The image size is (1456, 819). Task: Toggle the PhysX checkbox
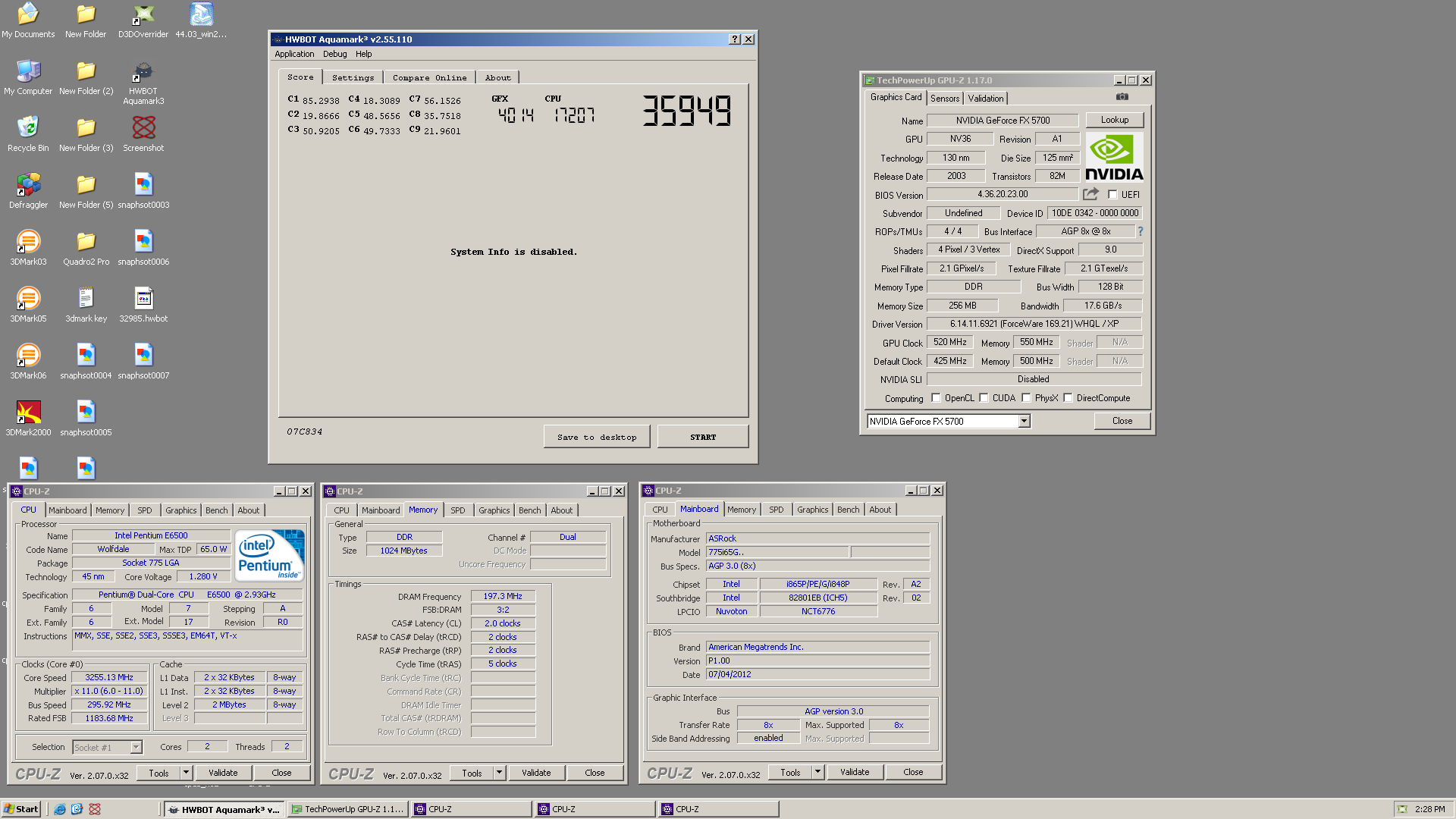coord(1026,398)
